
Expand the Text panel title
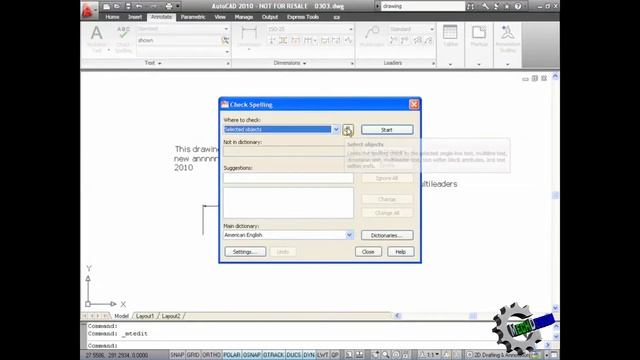(x=153, y=63)
